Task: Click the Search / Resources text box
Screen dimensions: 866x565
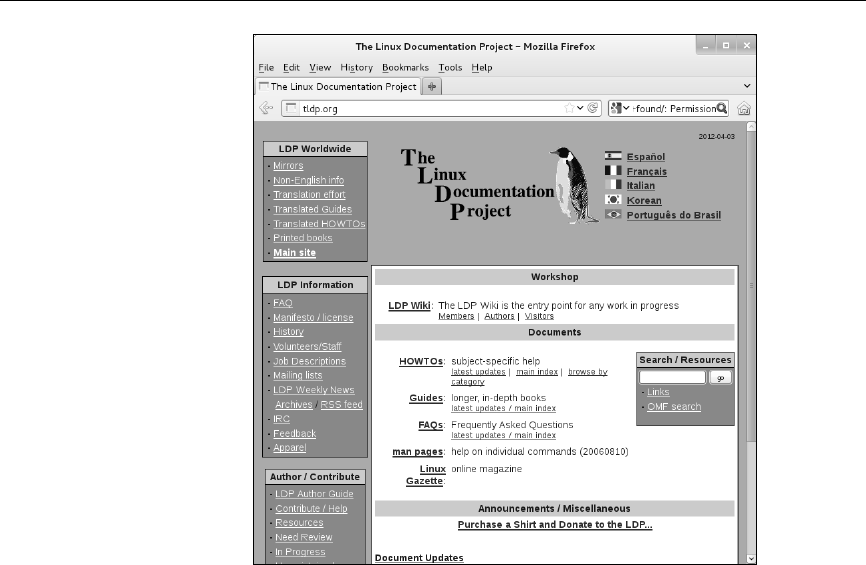Action: 672,377
